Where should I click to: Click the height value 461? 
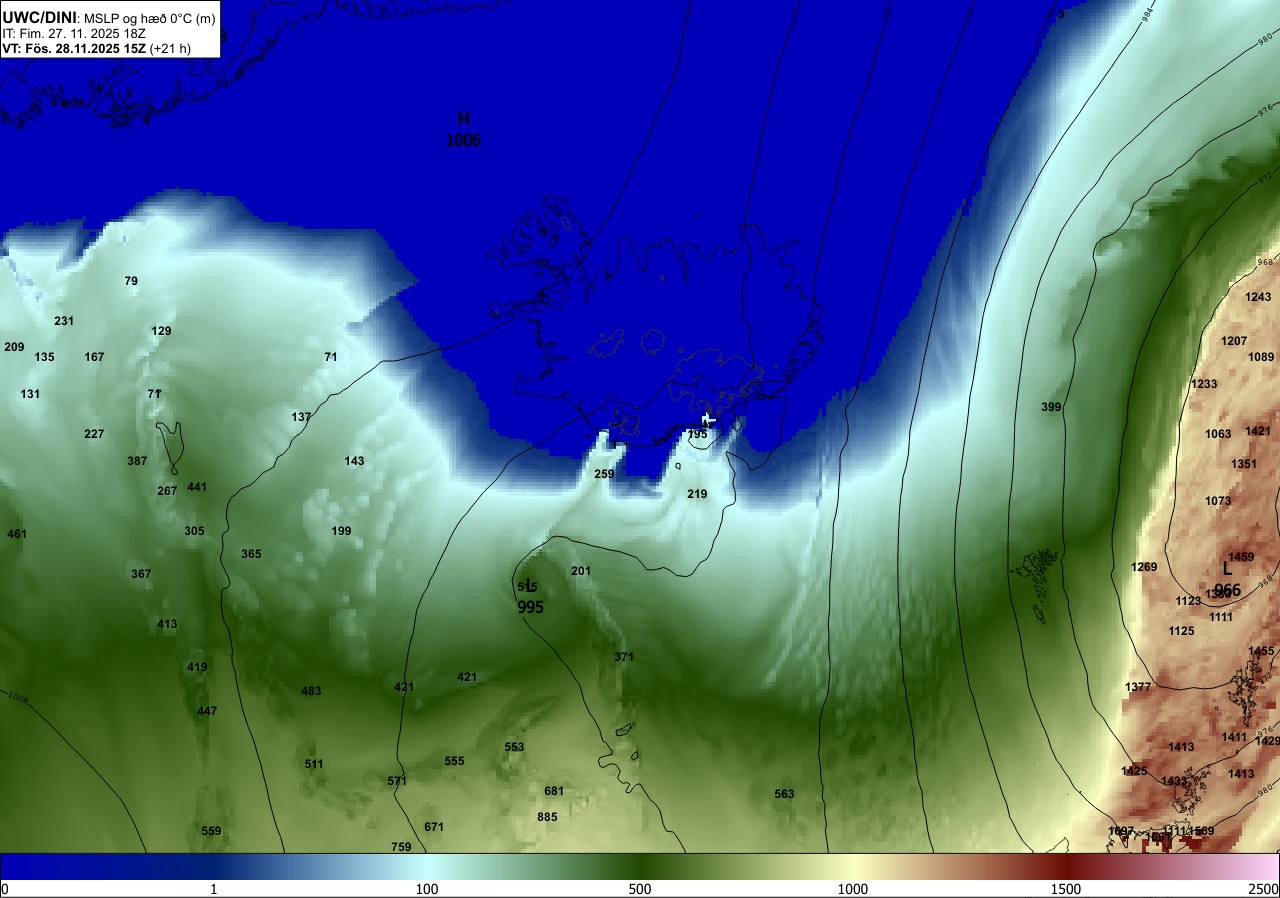point(17,534)
